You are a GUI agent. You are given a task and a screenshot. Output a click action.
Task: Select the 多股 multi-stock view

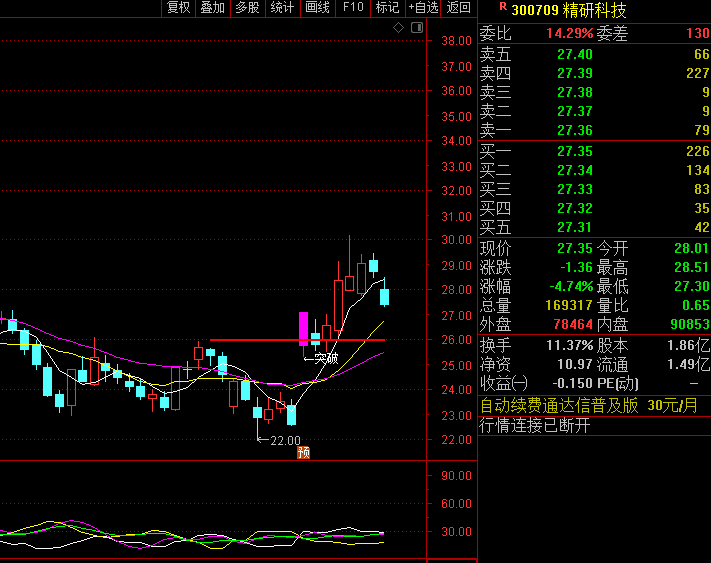(x=248, y=8)
